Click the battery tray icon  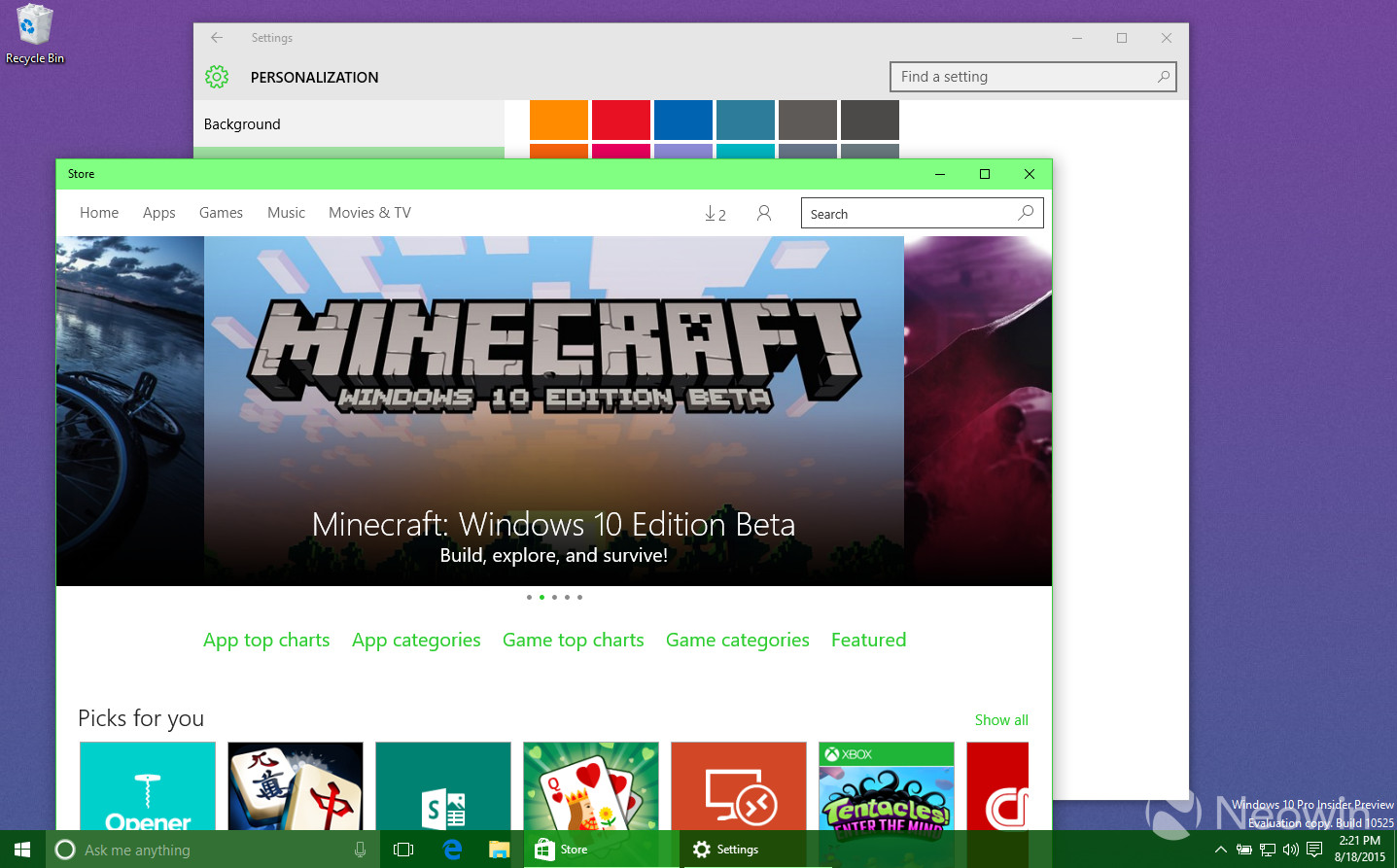point(1244,850)
